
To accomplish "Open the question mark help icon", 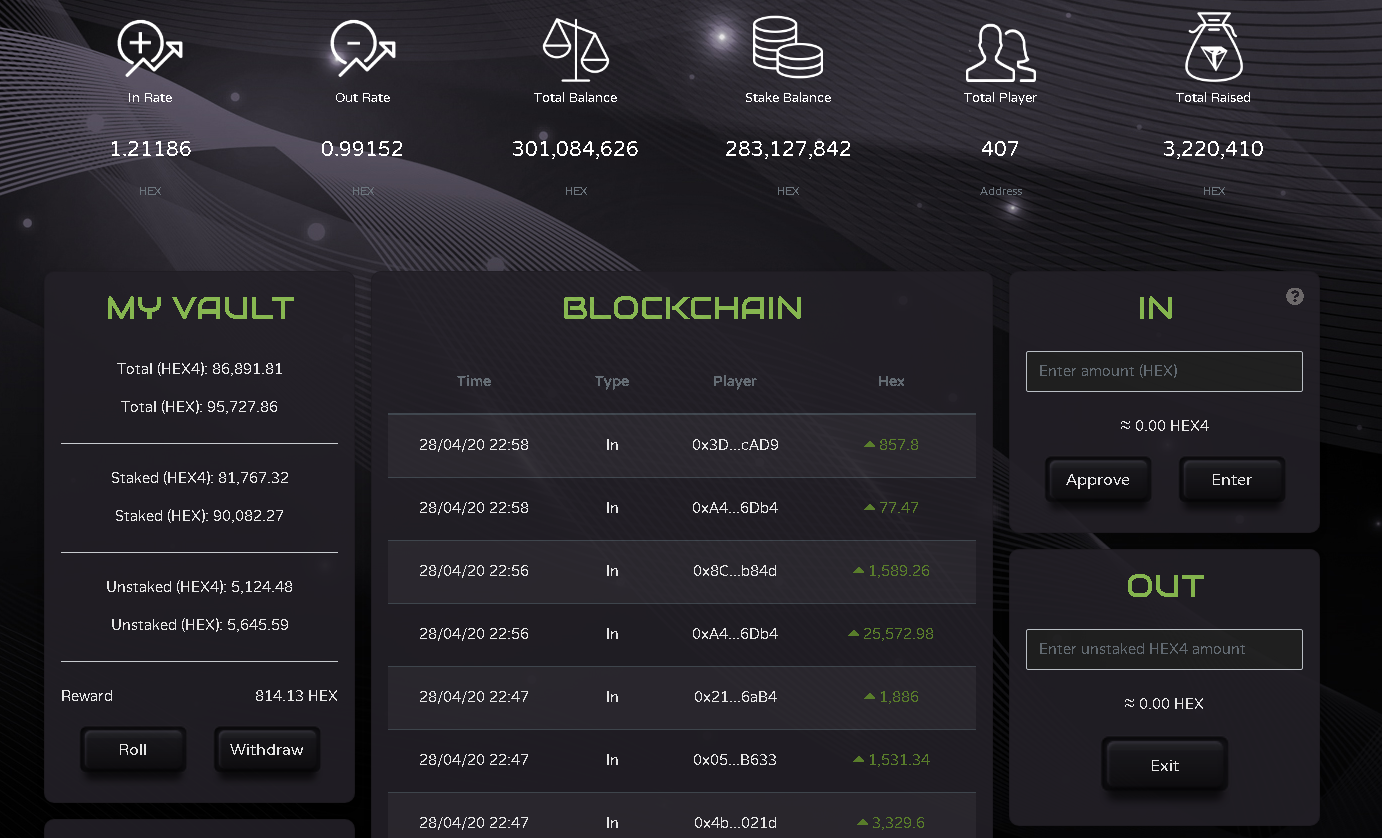I will 1295,296.
